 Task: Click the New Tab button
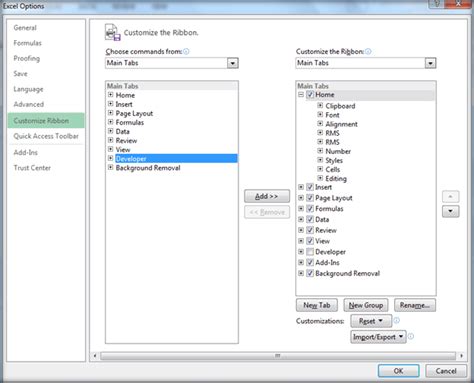(317, 305)
